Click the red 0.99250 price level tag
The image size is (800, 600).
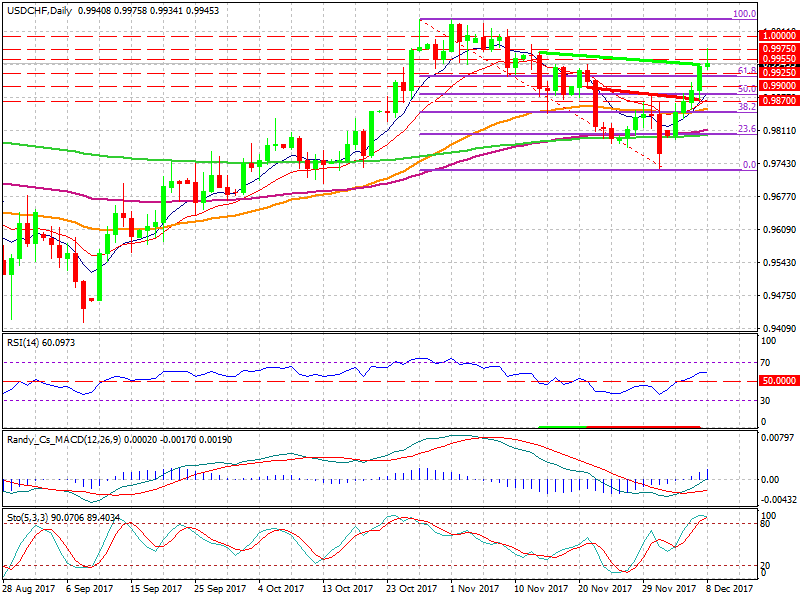[x=779, y=73]
